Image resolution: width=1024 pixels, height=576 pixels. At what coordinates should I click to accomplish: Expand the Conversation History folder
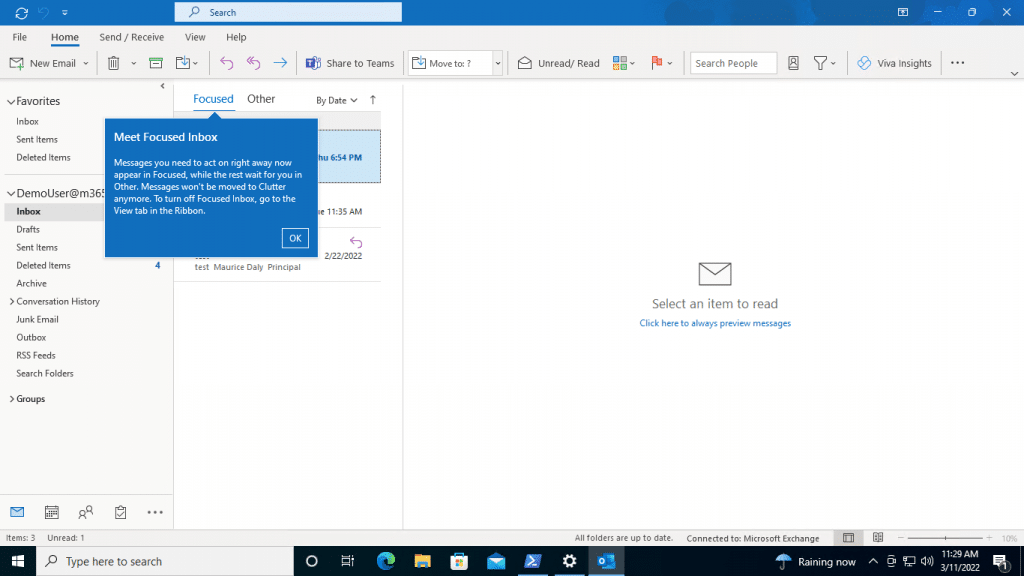tap(12, 302)
